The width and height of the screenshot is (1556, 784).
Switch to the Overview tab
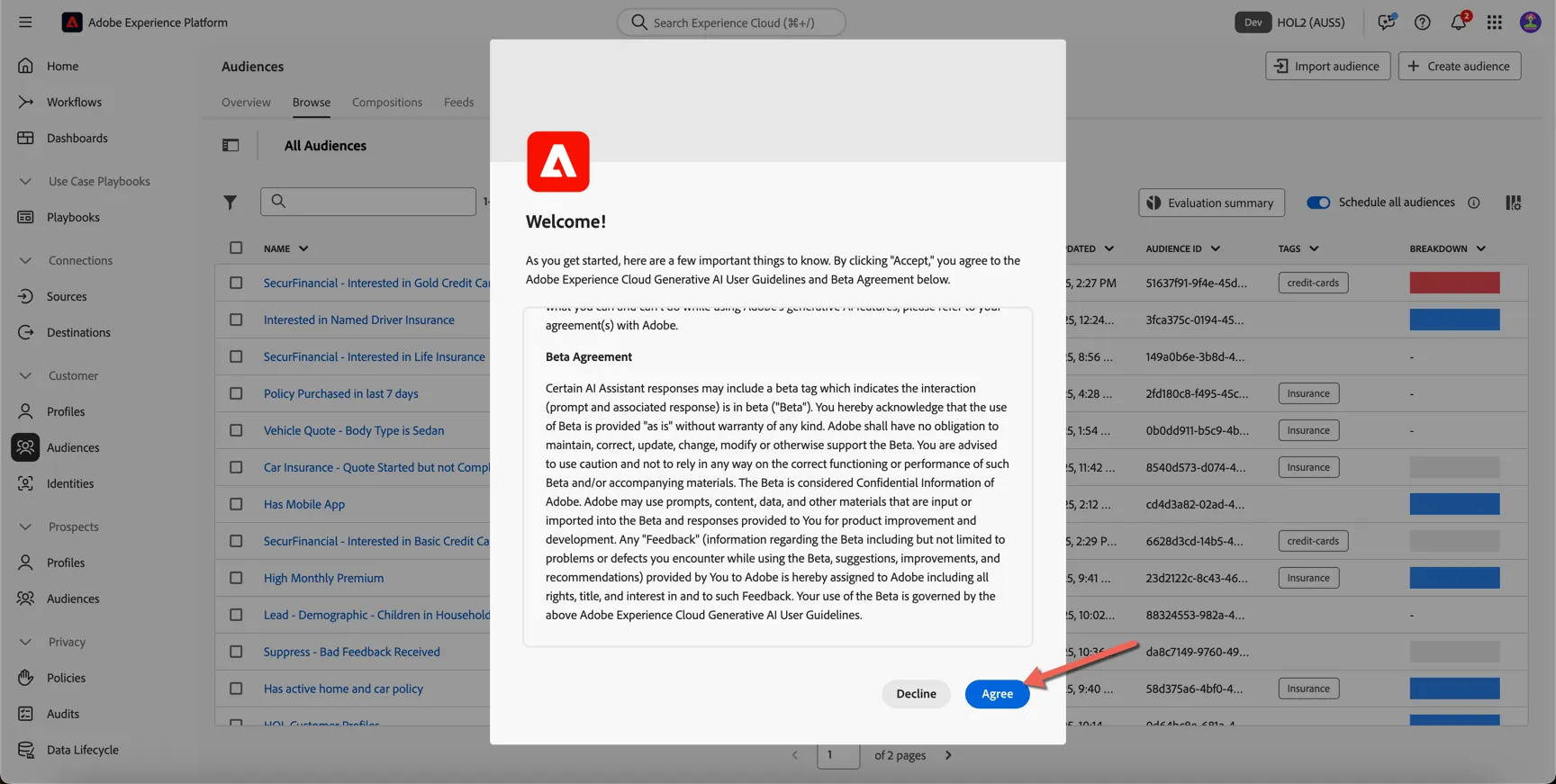pos(246,102)
